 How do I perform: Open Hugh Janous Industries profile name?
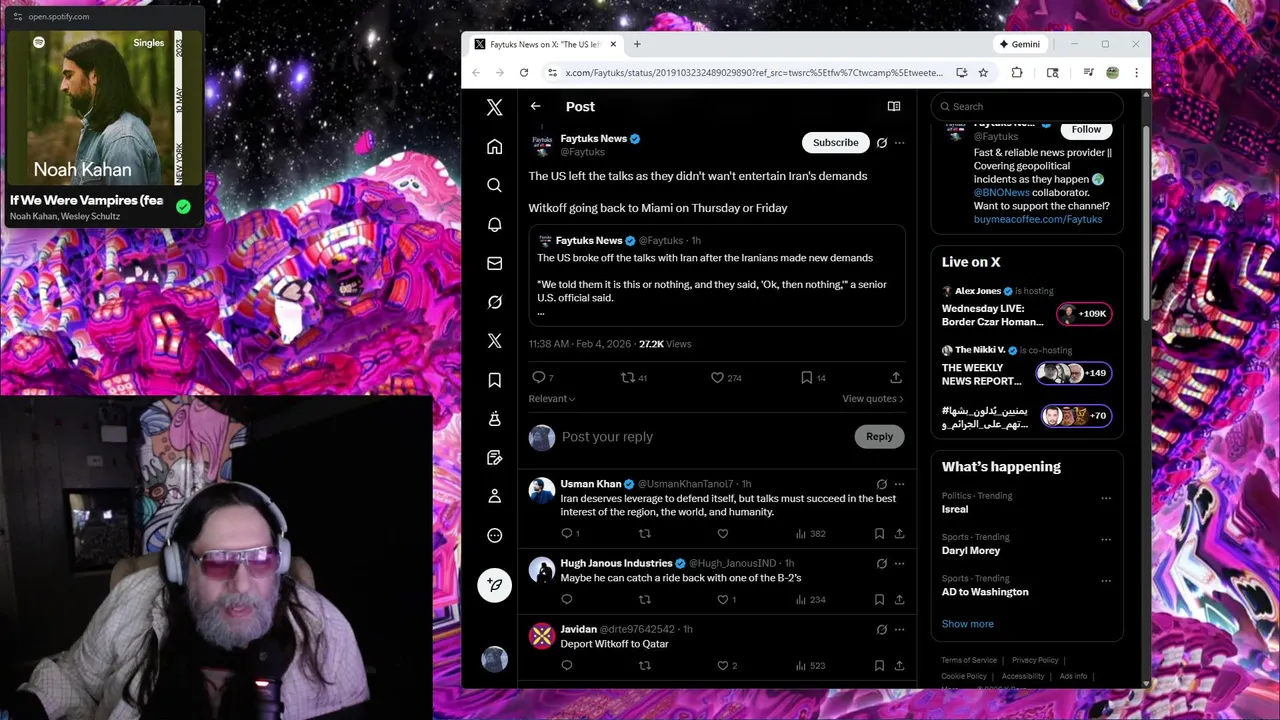coord(616,563)
